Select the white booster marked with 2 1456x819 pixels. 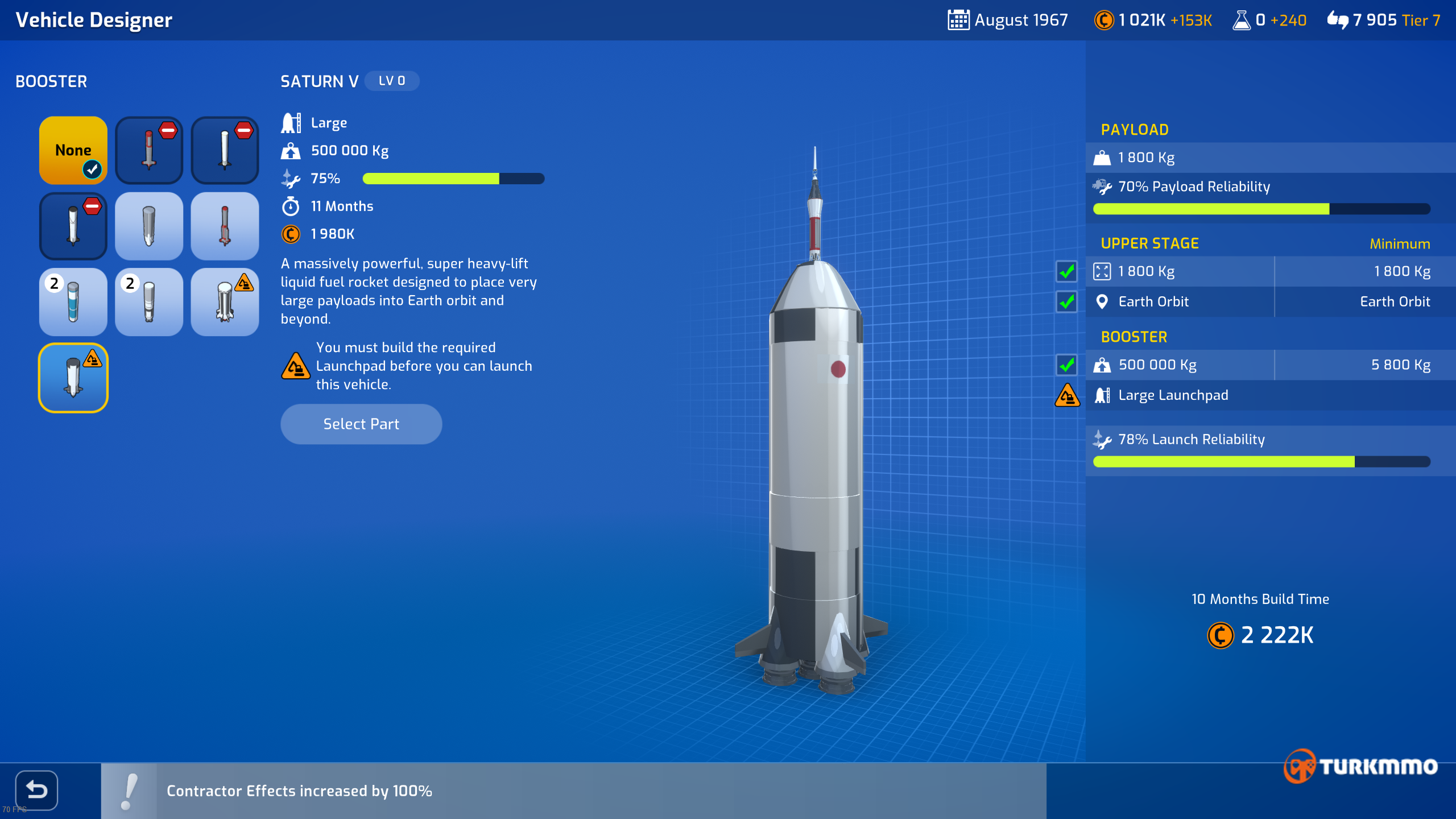(149, 301)
